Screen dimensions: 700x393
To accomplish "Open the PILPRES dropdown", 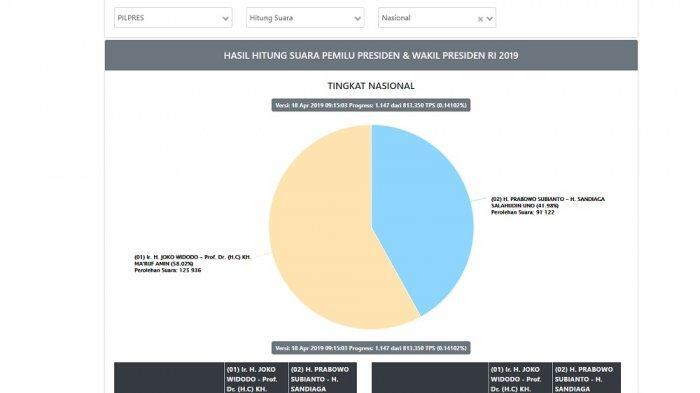I will 173,18.
